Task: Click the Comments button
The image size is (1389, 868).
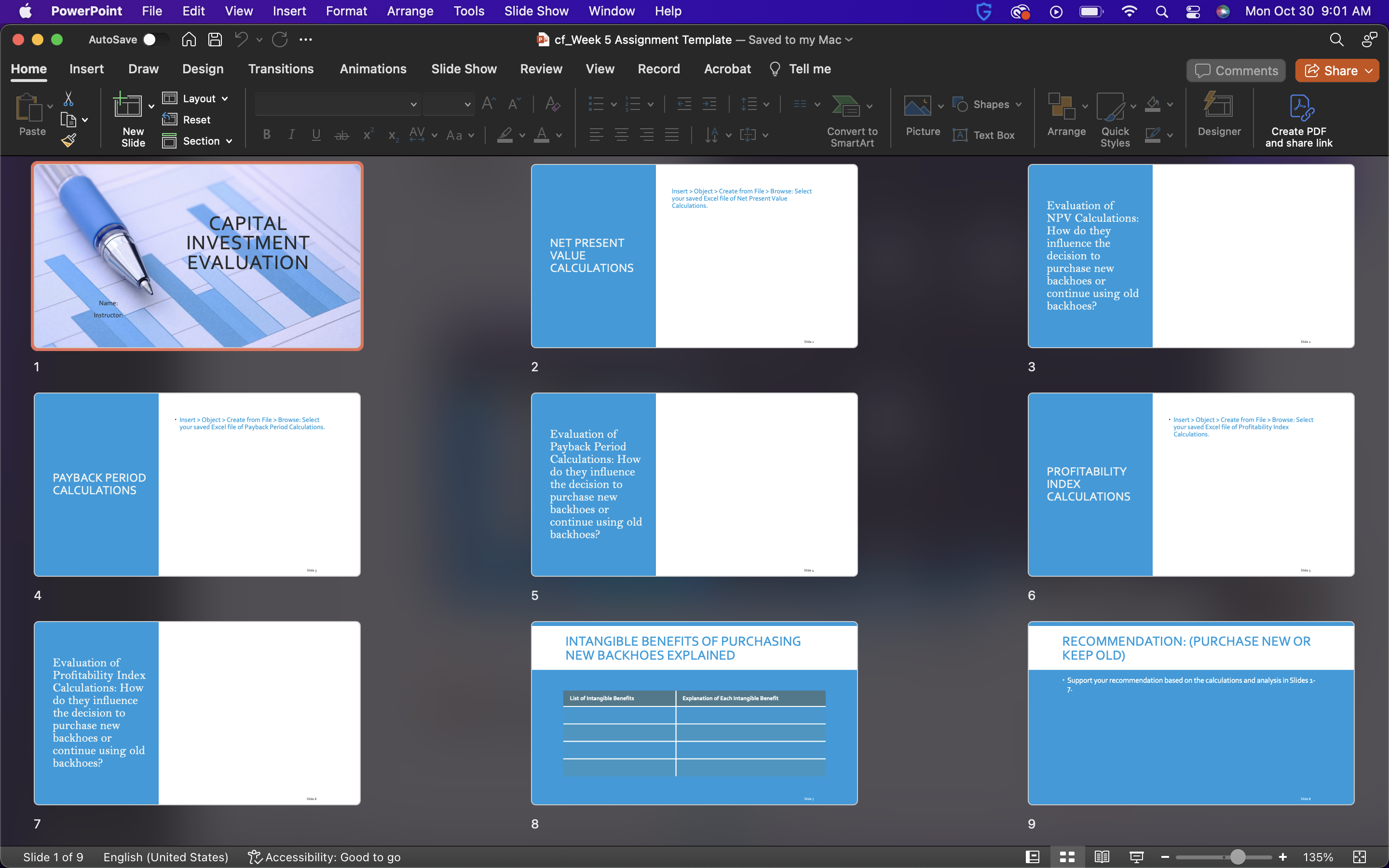Action: click(x=1236, y=70)
